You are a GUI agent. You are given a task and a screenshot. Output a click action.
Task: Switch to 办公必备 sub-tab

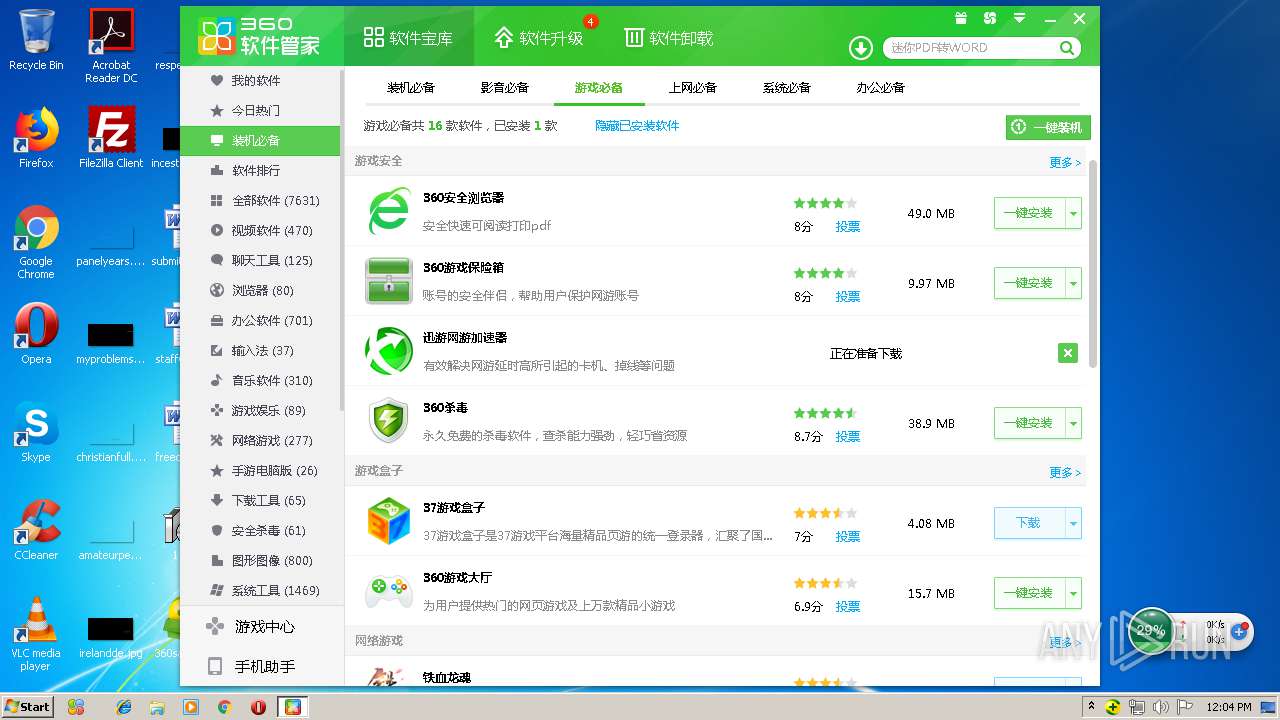click(881, 88)
